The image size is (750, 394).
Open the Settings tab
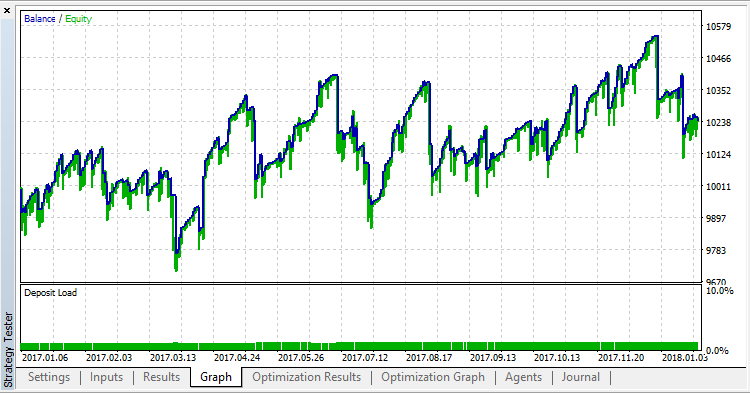[x=49, y=377]
